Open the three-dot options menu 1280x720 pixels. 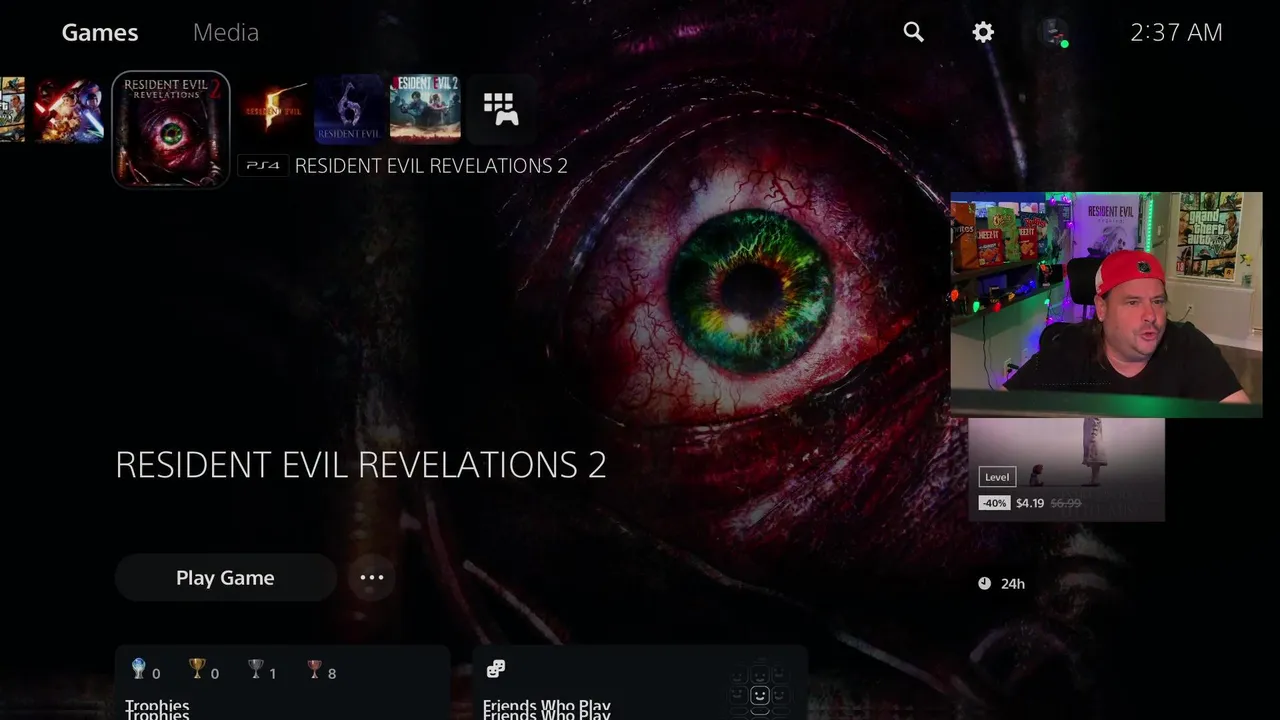(372, 578)
